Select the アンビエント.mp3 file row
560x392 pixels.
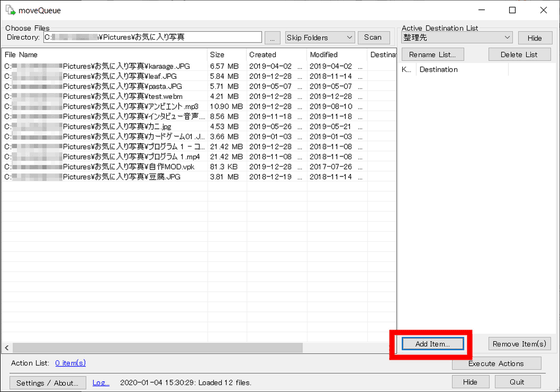click(199, 106)
